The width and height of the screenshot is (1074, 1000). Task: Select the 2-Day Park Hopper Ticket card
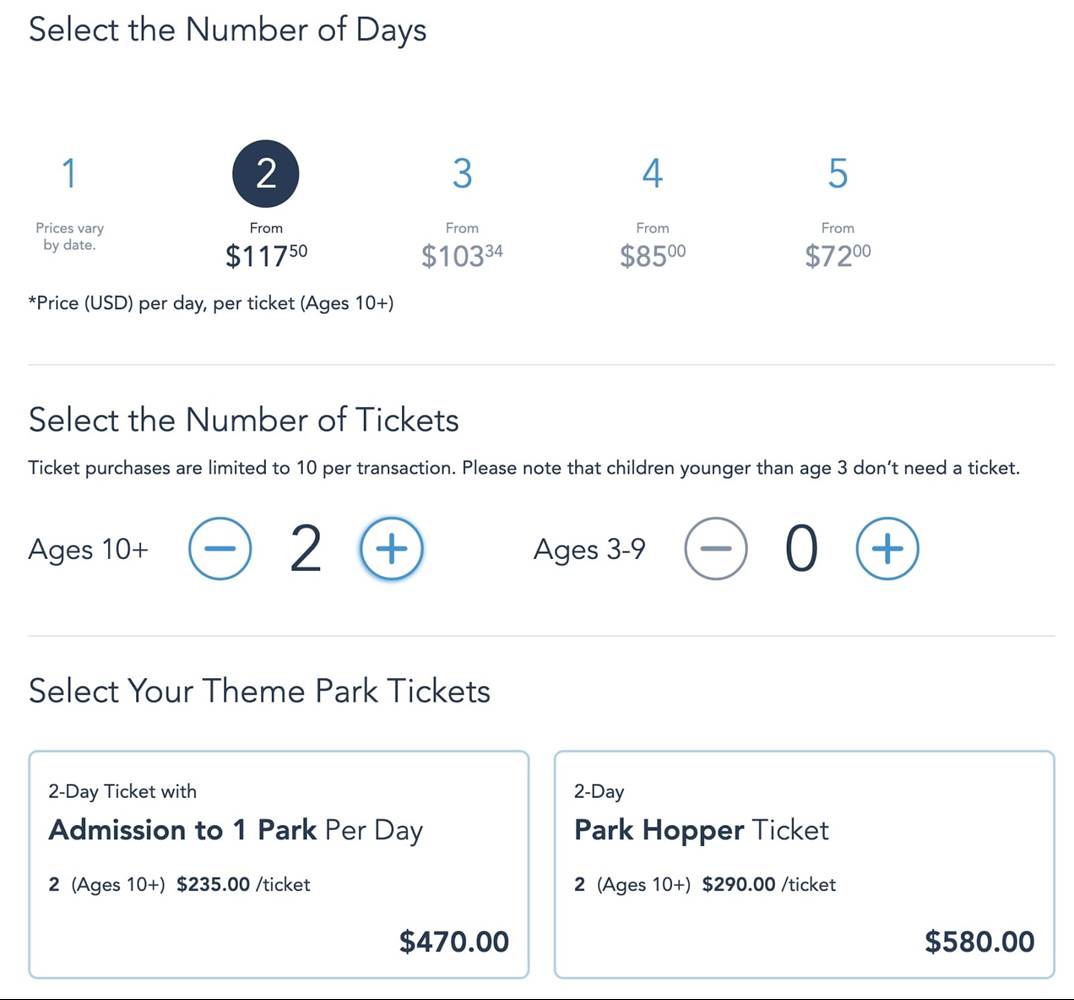click(x=804, y=863)
